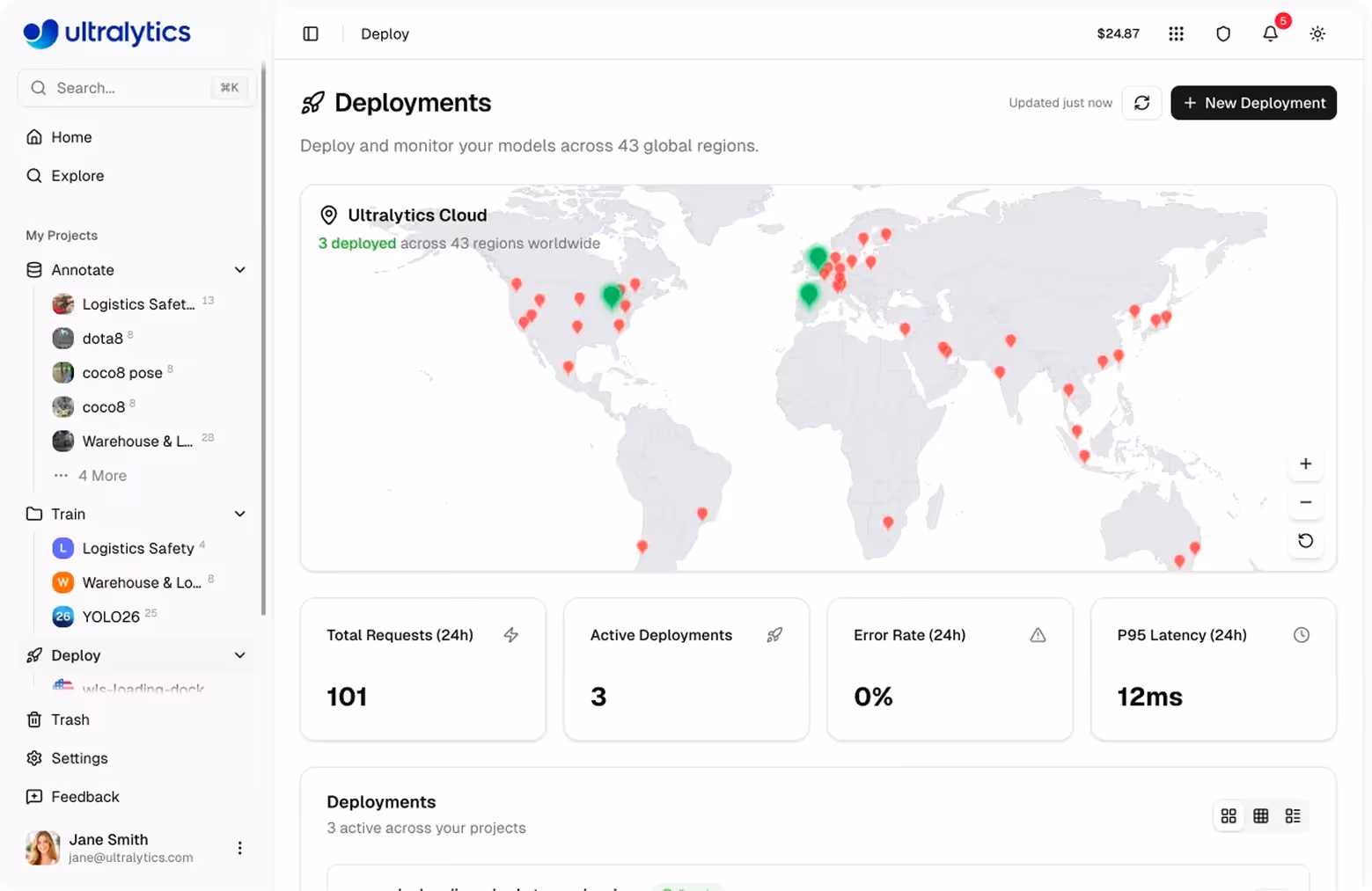Focus the Search input field
The image size is (1372, 891).
pyautogui.click(x=136, y=88)
